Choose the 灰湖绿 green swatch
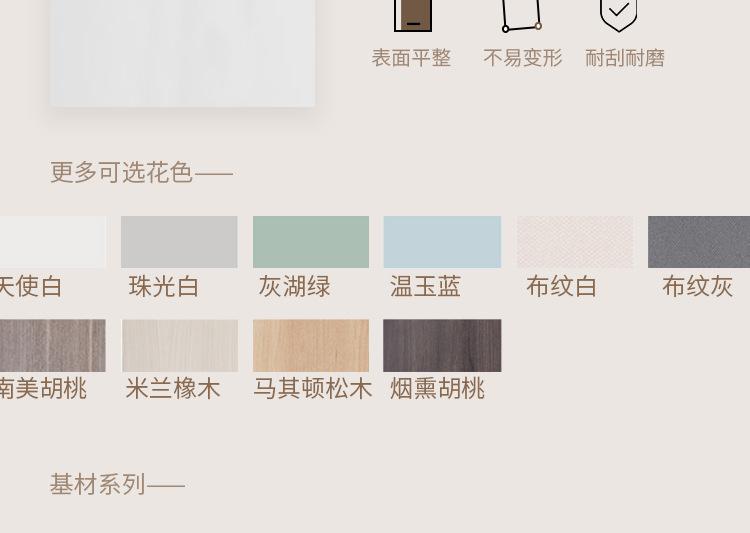The height and width of the screenshot is (533, 750). click(x=311, y=242)
